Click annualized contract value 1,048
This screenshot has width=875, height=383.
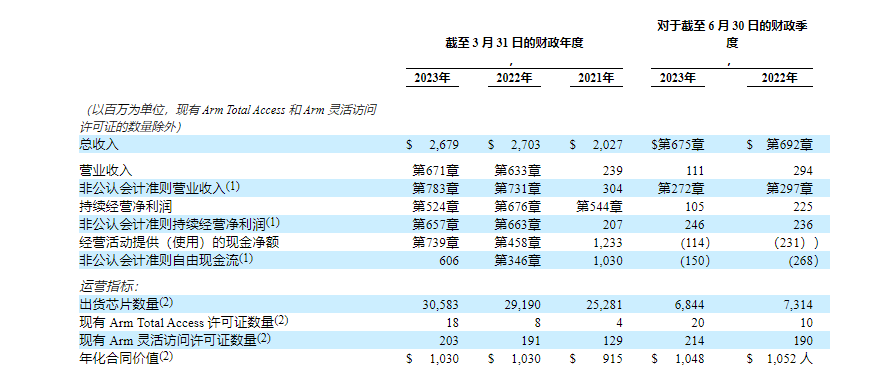[690, 358]
